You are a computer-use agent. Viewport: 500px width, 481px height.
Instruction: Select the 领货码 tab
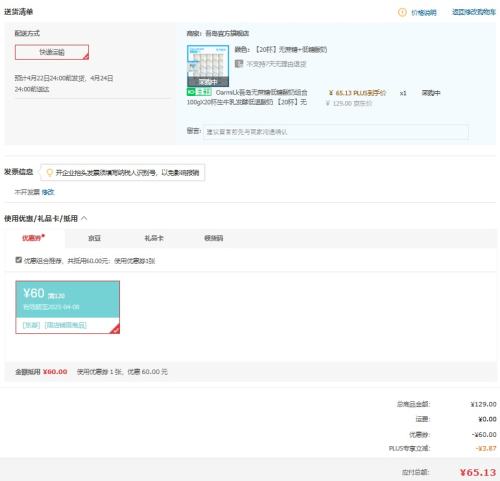(214, 238)
